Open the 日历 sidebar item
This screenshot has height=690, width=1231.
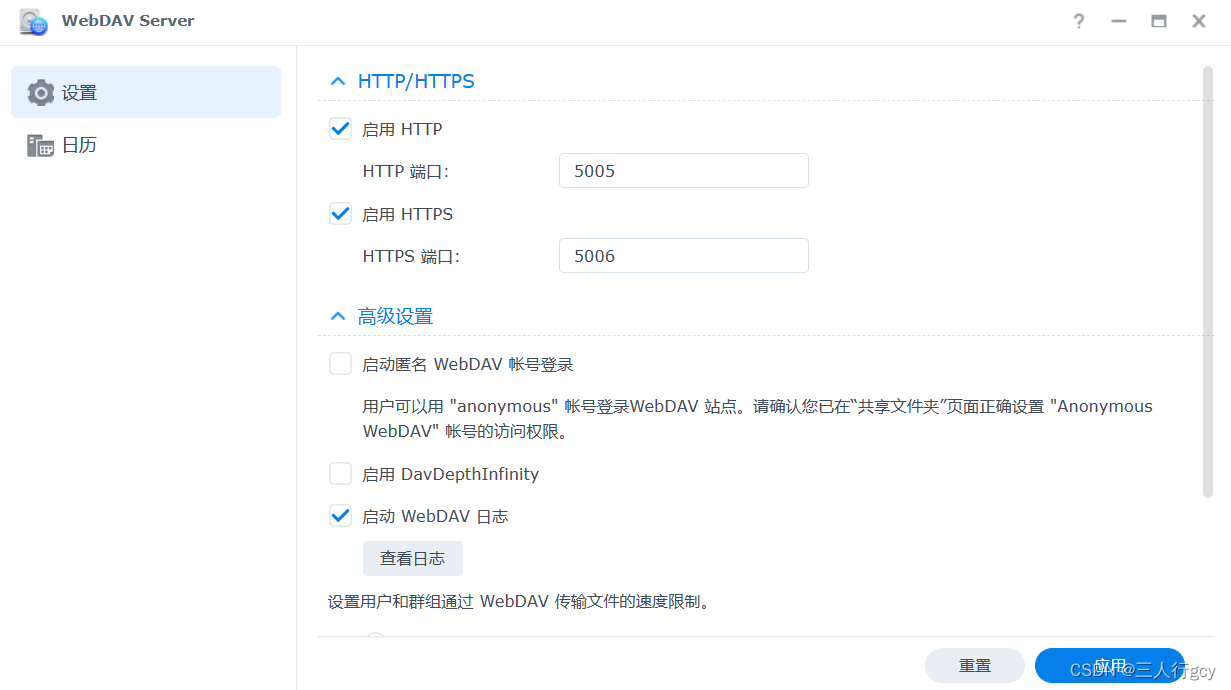(146, 145)
